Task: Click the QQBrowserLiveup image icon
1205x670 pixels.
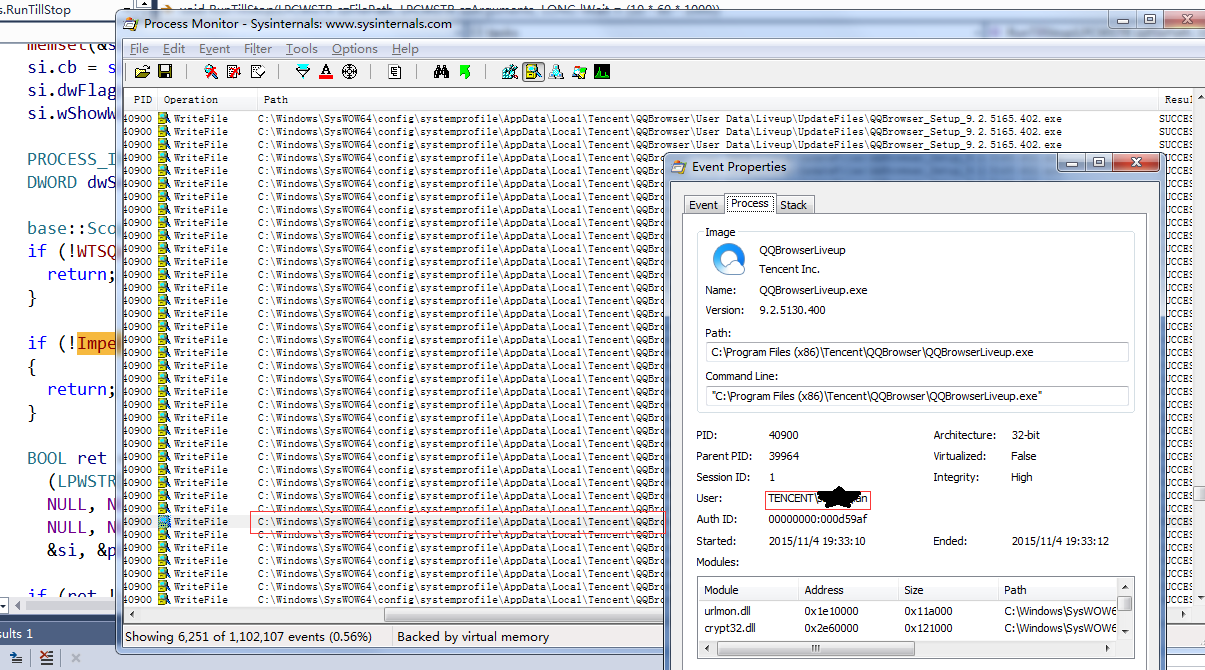Action: 729,259
